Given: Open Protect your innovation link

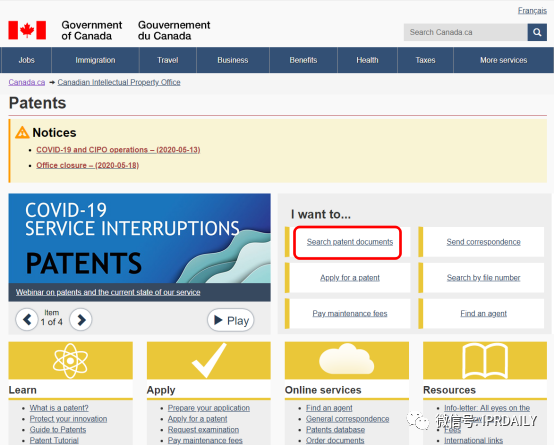Looking at the screenshot, I should coord(68,419).
